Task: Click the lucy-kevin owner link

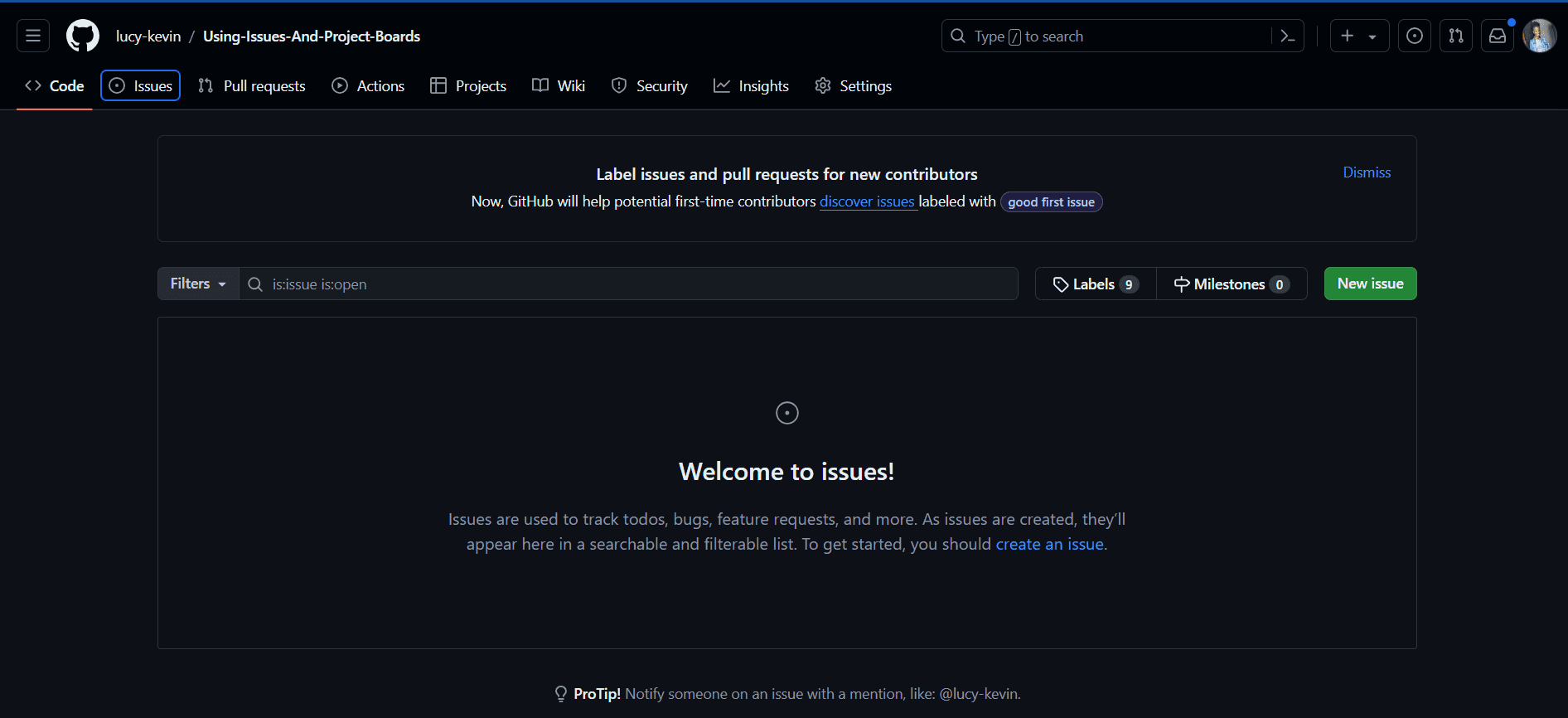Action: click(x=148, y=36)
